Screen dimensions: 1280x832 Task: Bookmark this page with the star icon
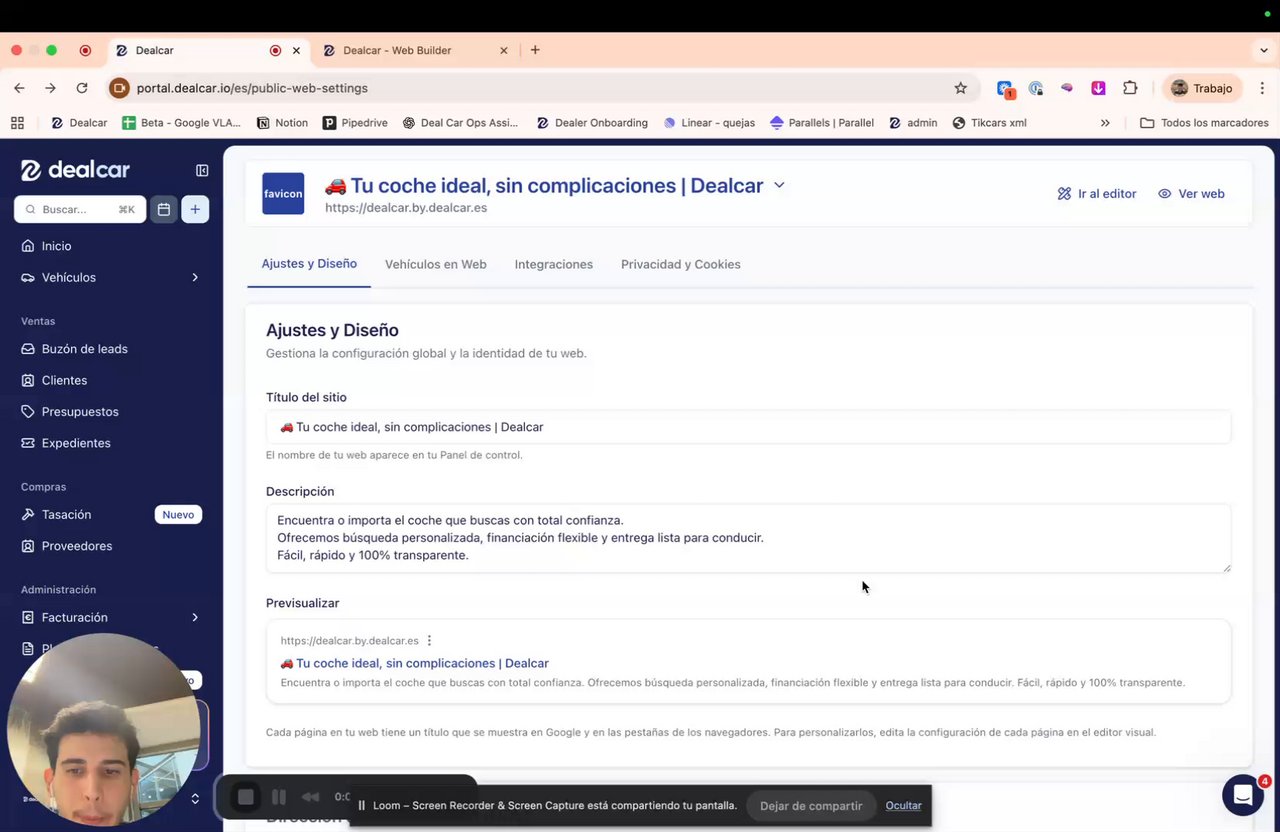click(961, 88)
